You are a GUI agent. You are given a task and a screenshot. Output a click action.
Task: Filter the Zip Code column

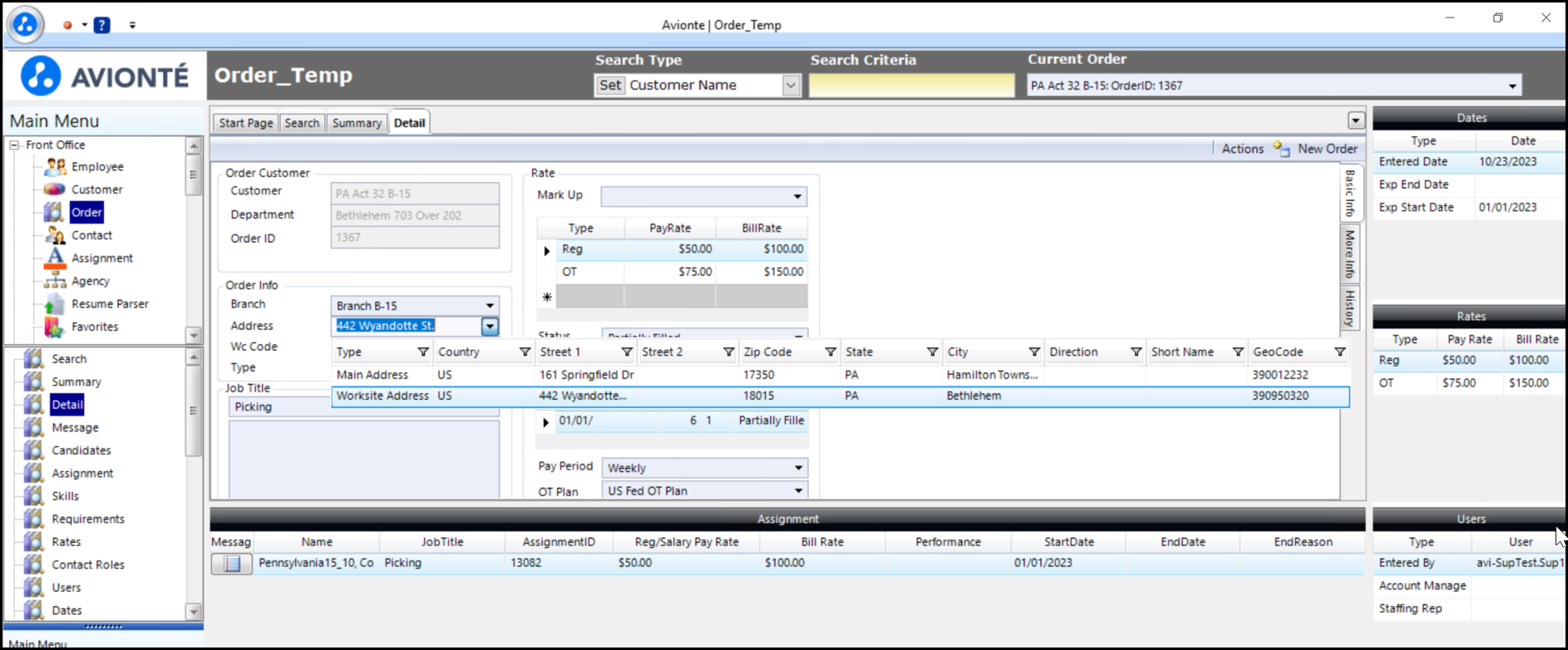pyautogui.click(x=831, y=352)
